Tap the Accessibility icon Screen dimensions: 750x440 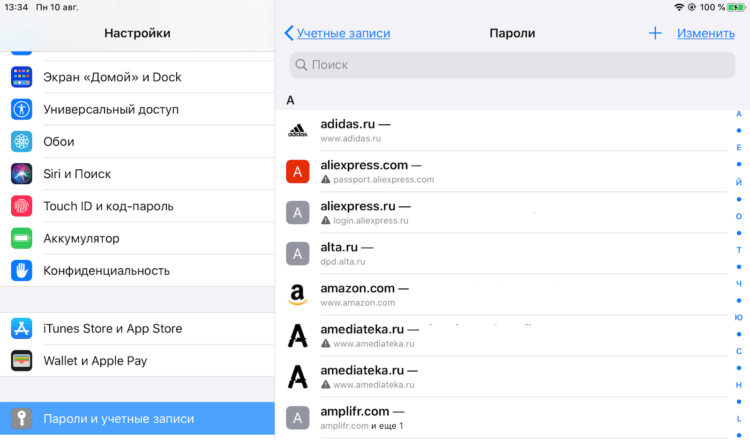pyautogui.click(x=22, y=109)
